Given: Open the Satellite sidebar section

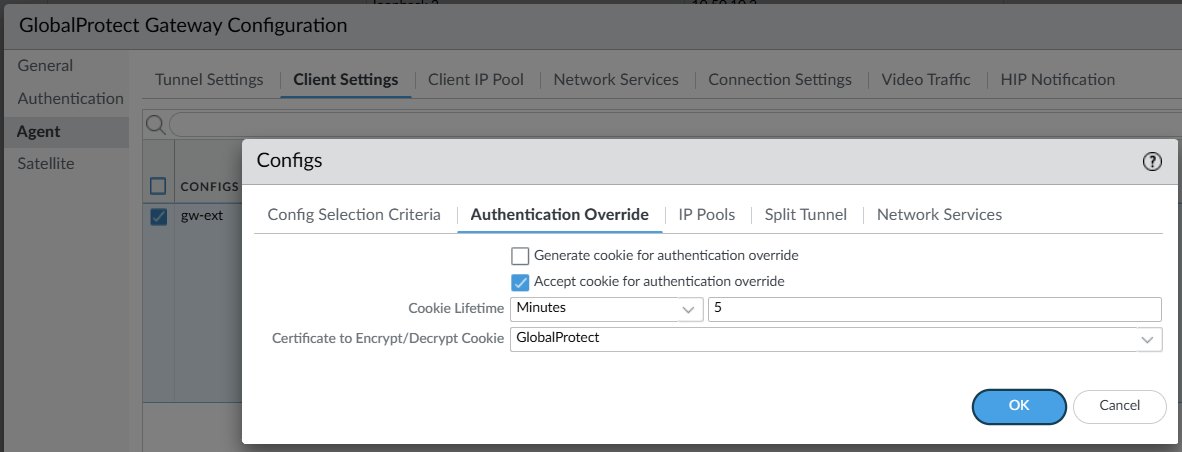Looking at the screenshot, I should tap(46, 163).
